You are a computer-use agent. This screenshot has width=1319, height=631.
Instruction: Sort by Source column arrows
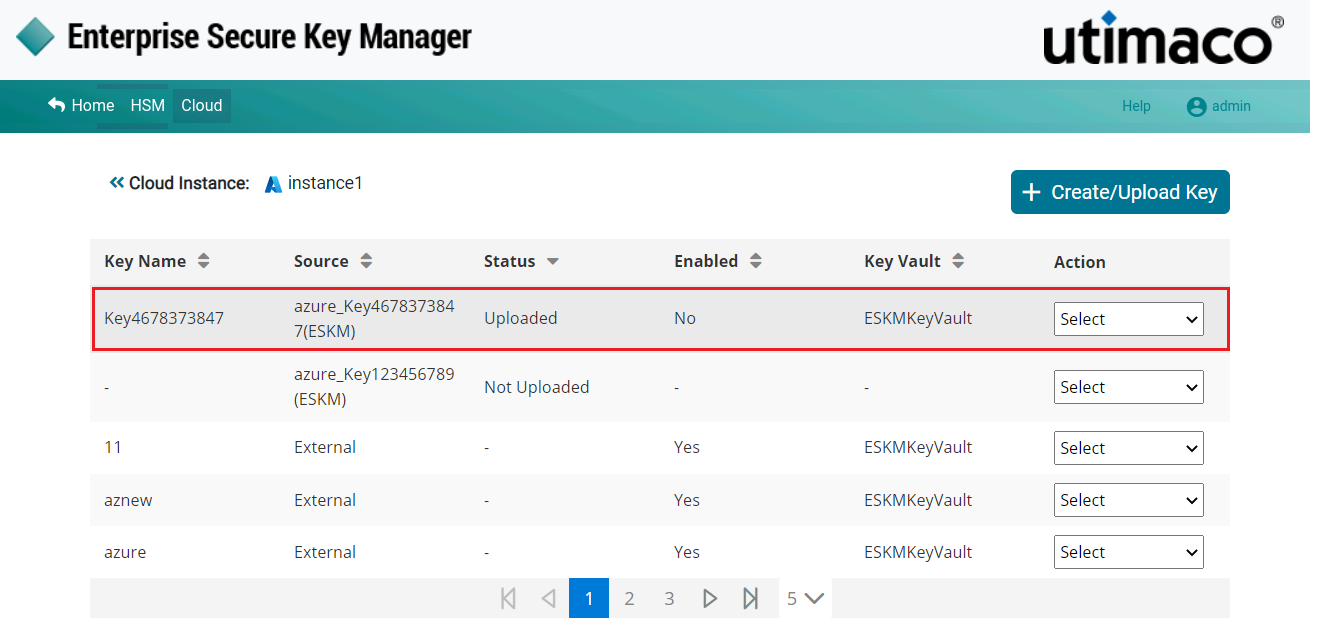(x=366, y=261)
